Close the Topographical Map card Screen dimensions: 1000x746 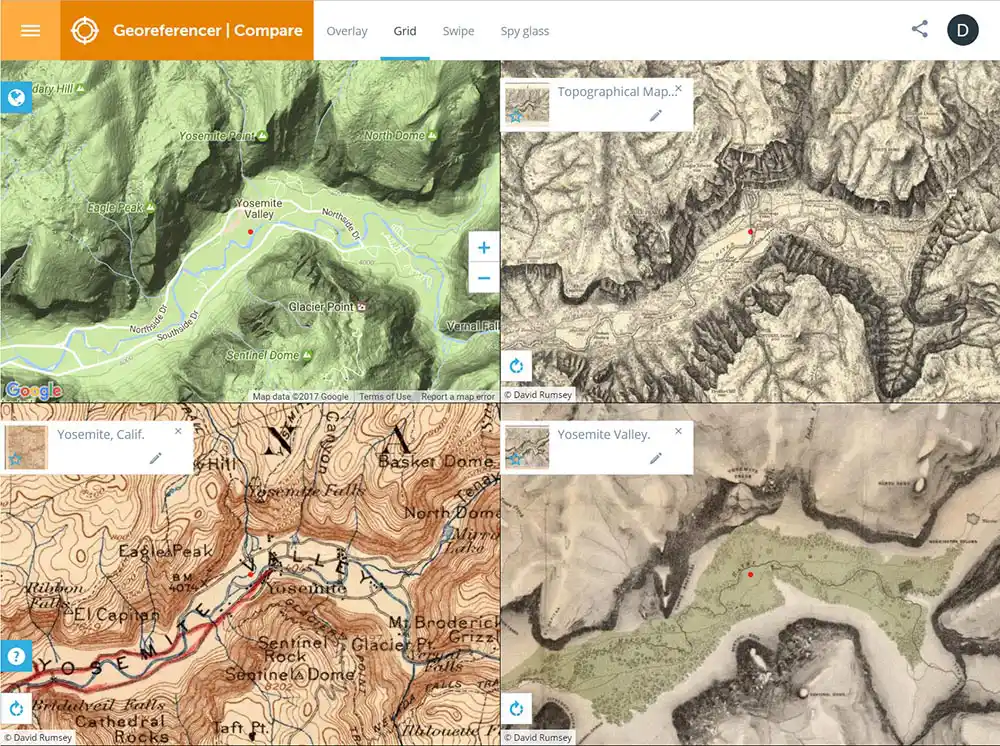point(679,89)
